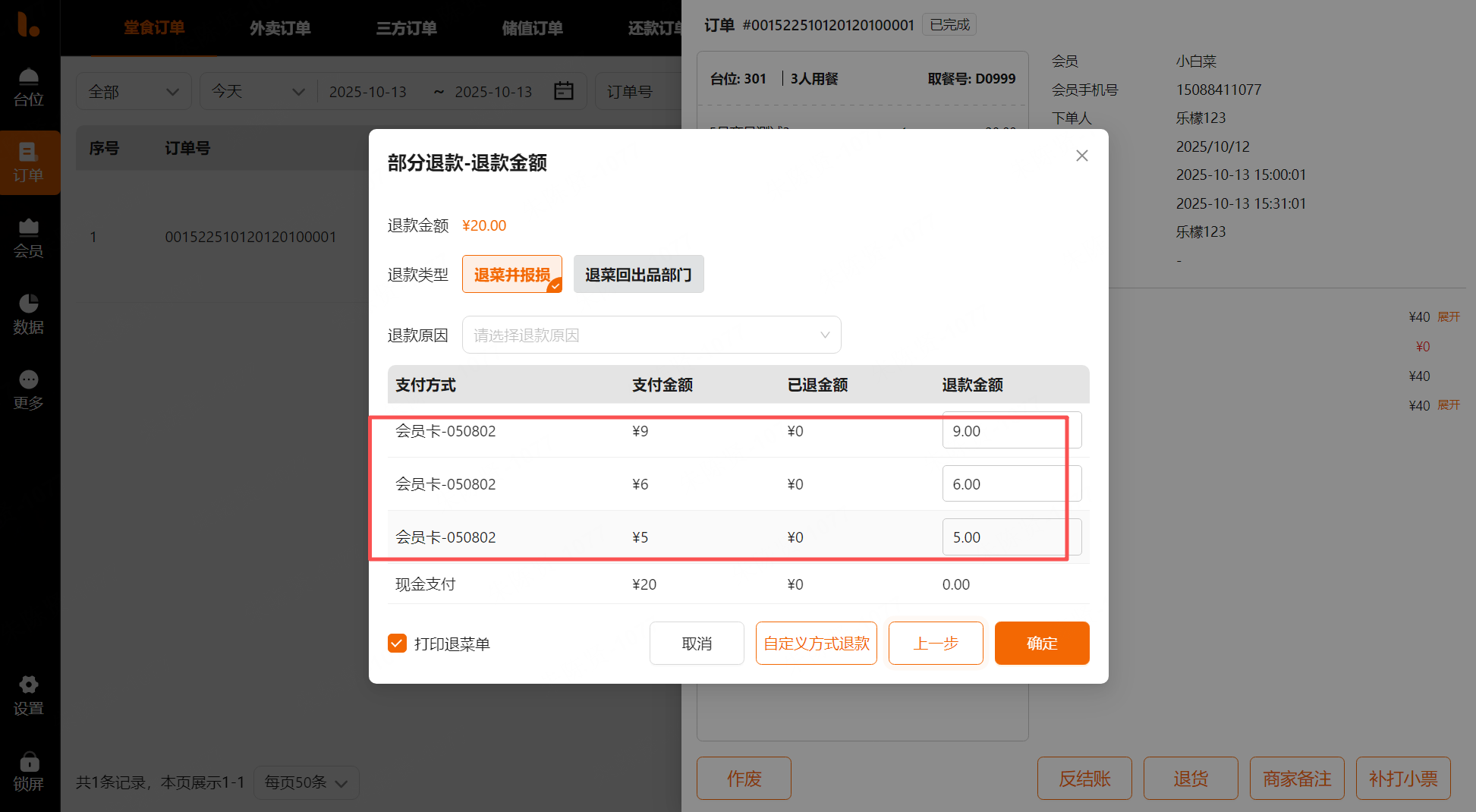
Task: Edit refund amount field showing 6.00
Action: click(1012, 483)
